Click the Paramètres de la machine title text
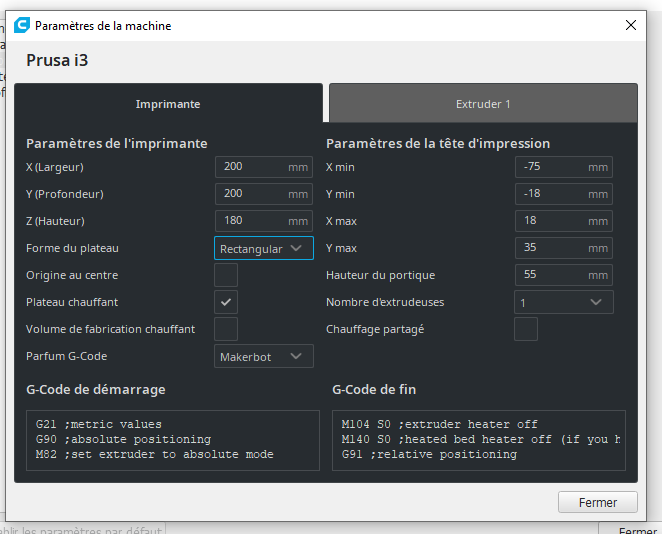The height and width of the screenshot is (534, 662). point(103,26)
